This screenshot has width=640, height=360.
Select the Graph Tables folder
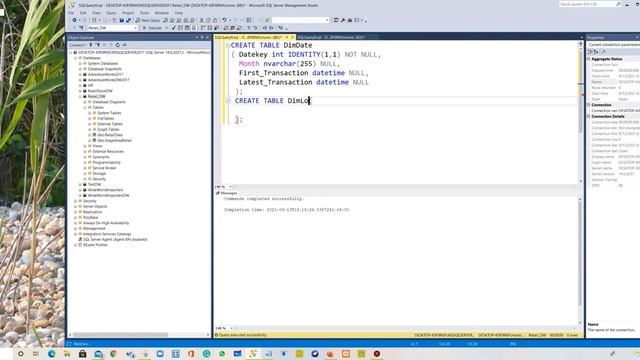108,129
